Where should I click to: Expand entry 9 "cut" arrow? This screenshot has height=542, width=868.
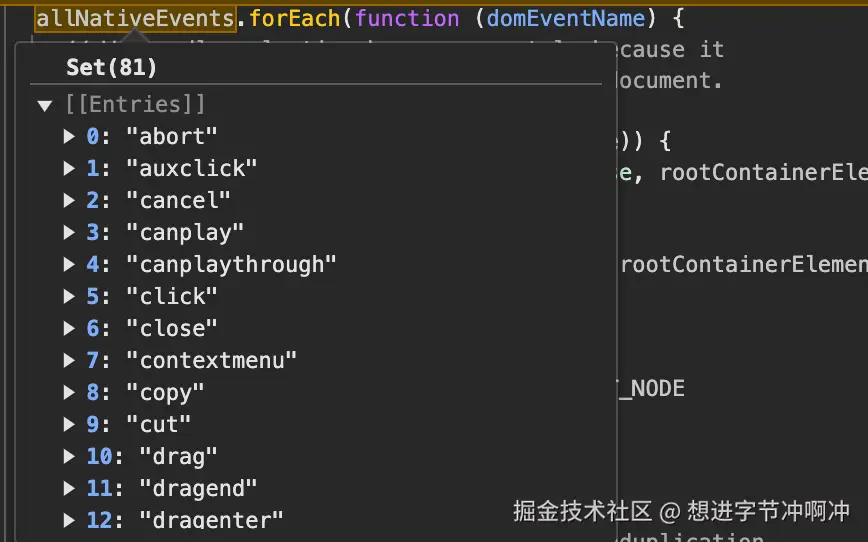pos(69,424)
